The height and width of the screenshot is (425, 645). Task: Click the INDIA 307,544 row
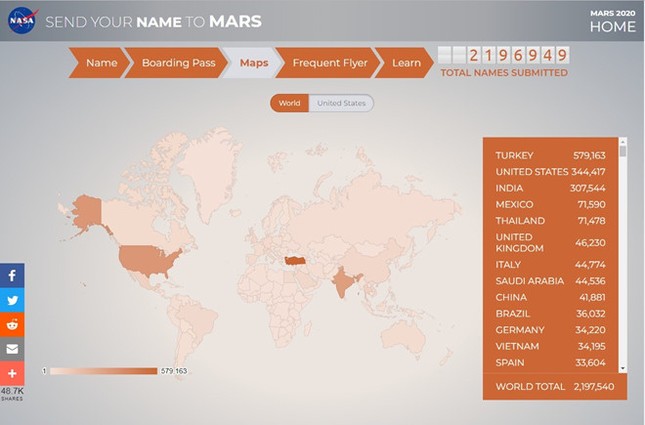tap(550, 188)
